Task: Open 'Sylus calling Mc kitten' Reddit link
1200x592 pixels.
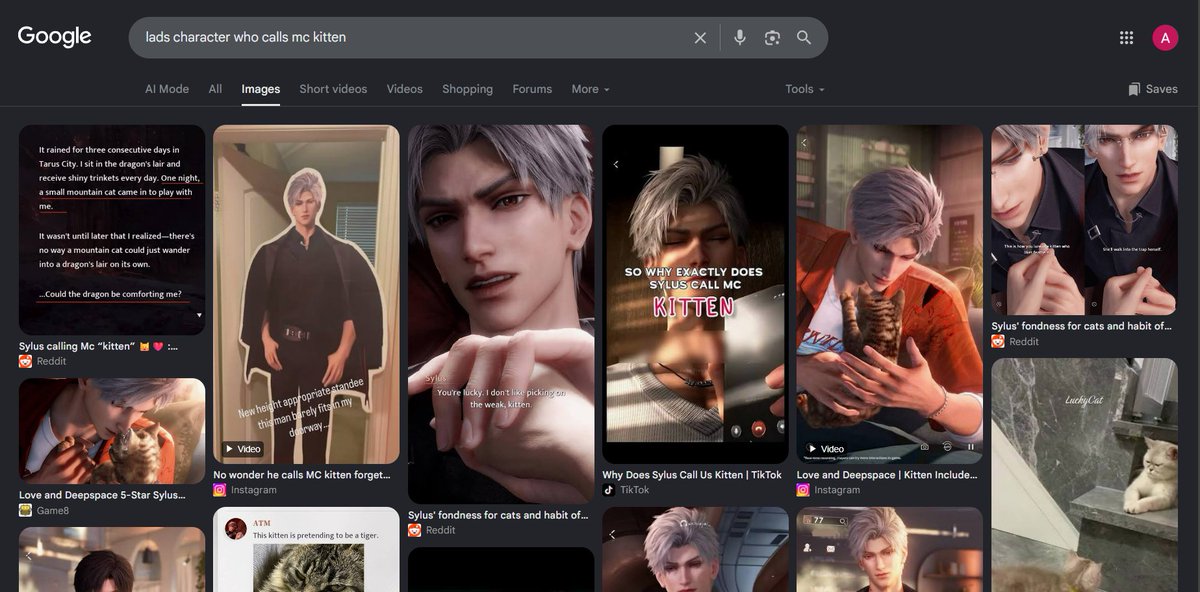Action: (98, 346)
